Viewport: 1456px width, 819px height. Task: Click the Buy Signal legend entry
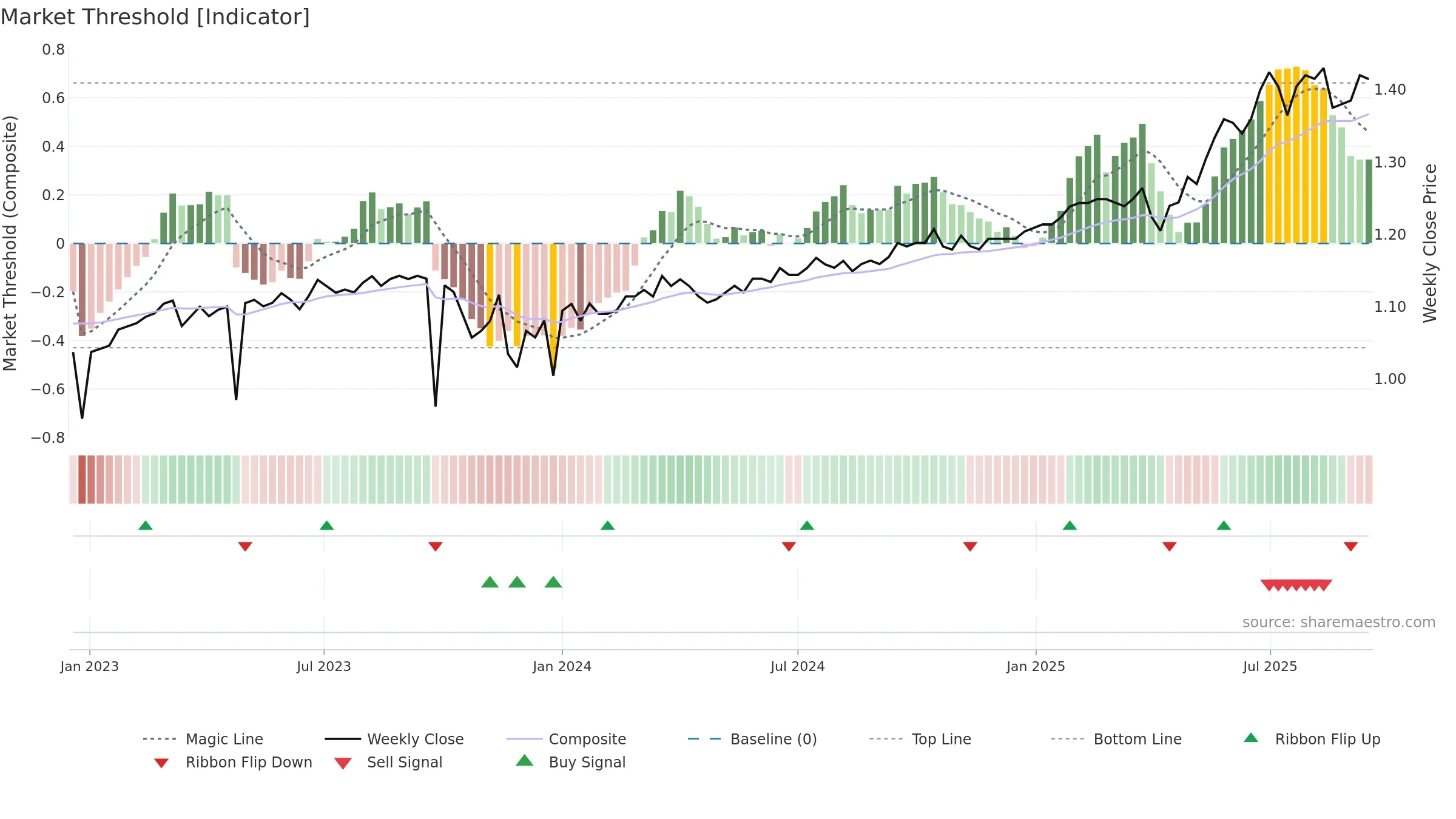coord(570,763)
